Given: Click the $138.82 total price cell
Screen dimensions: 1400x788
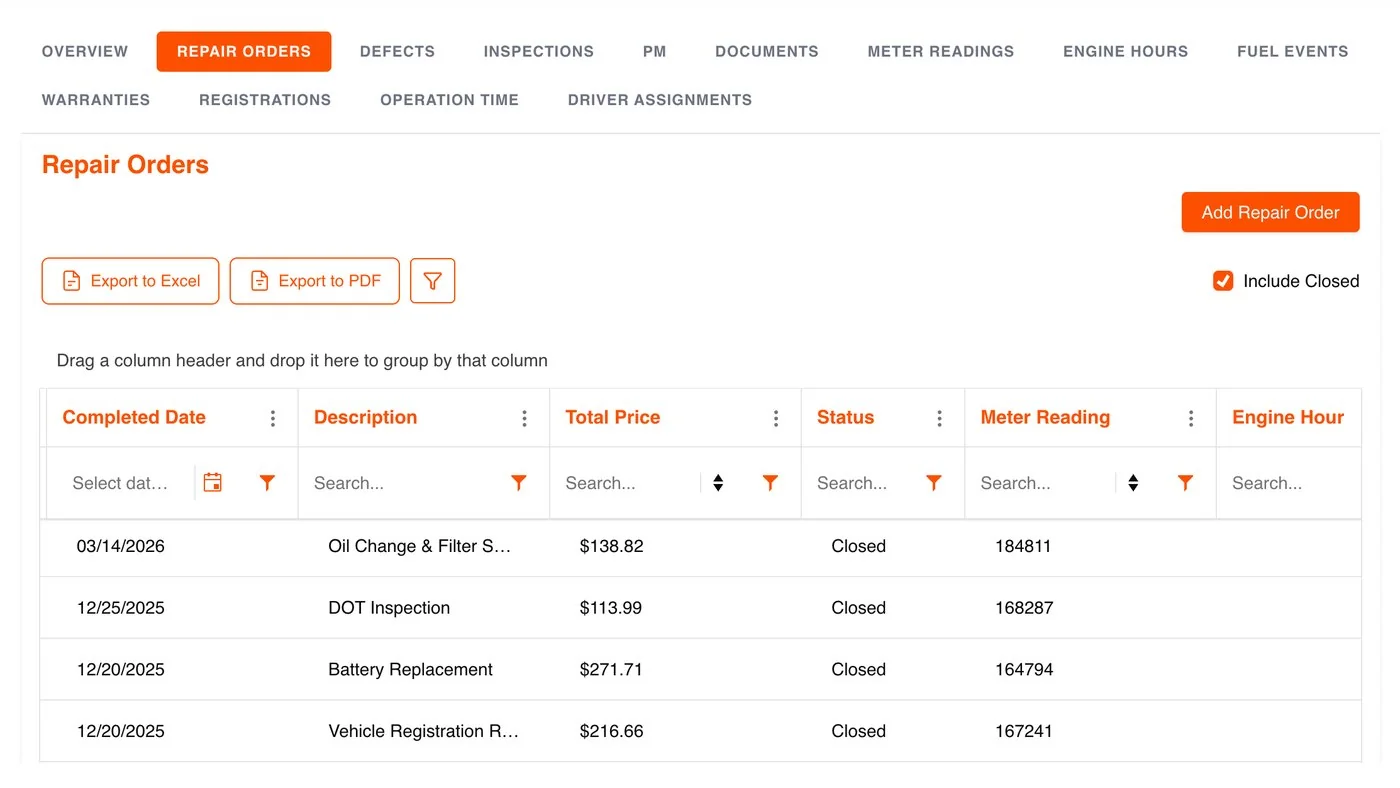Looking at the screenshot, I should coord(611,546).
